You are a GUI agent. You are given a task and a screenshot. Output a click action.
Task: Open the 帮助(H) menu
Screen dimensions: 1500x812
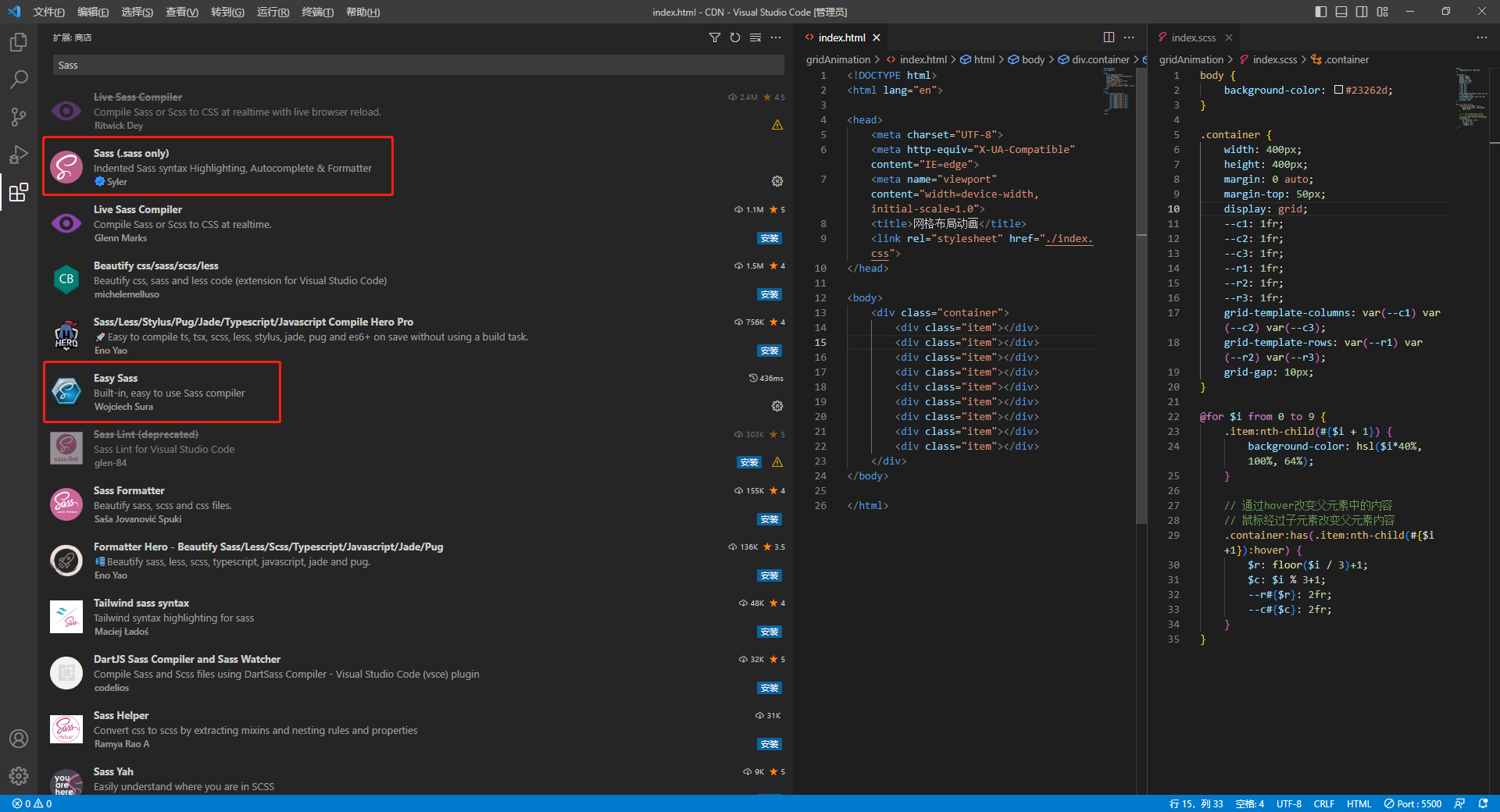click(x=362, y=12)
